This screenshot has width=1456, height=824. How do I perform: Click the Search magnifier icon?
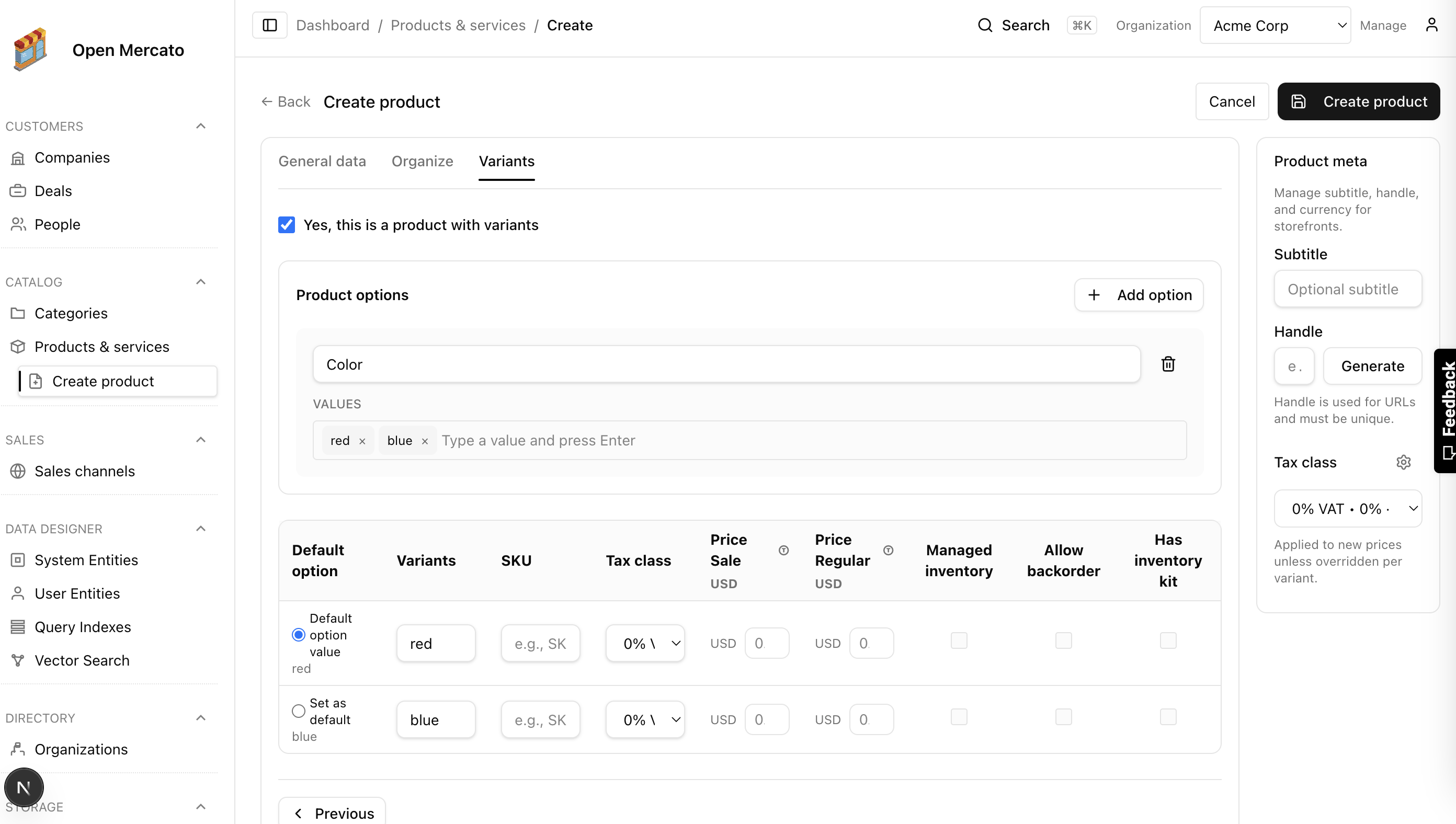[x=985, y=25]
